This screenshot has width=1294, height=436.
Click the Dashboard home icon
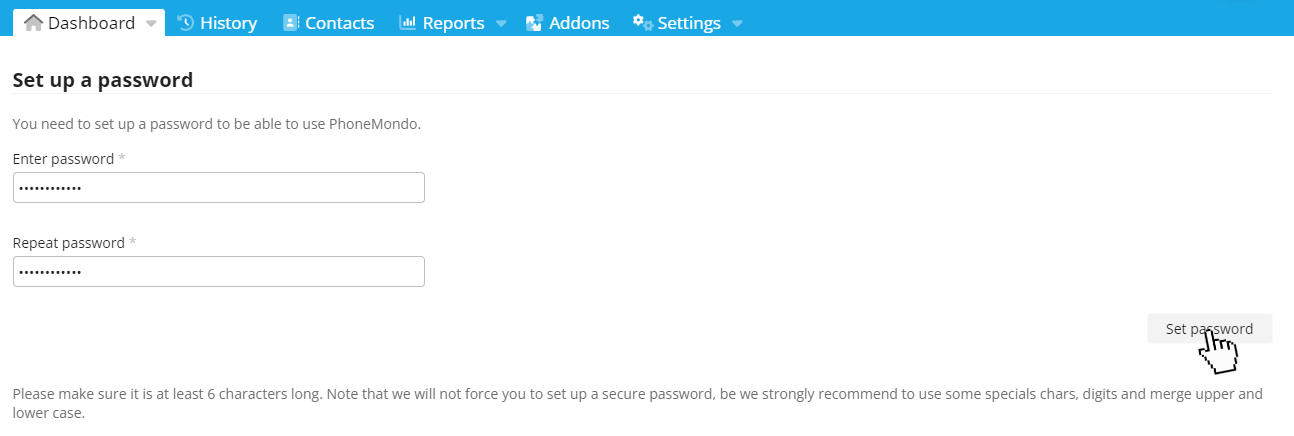coord(33,22)
